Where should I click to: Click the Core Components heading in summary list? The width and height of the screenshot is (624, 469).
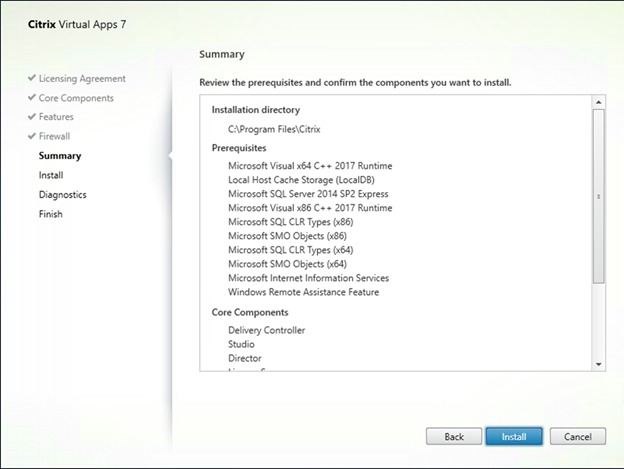coord(250,312)
